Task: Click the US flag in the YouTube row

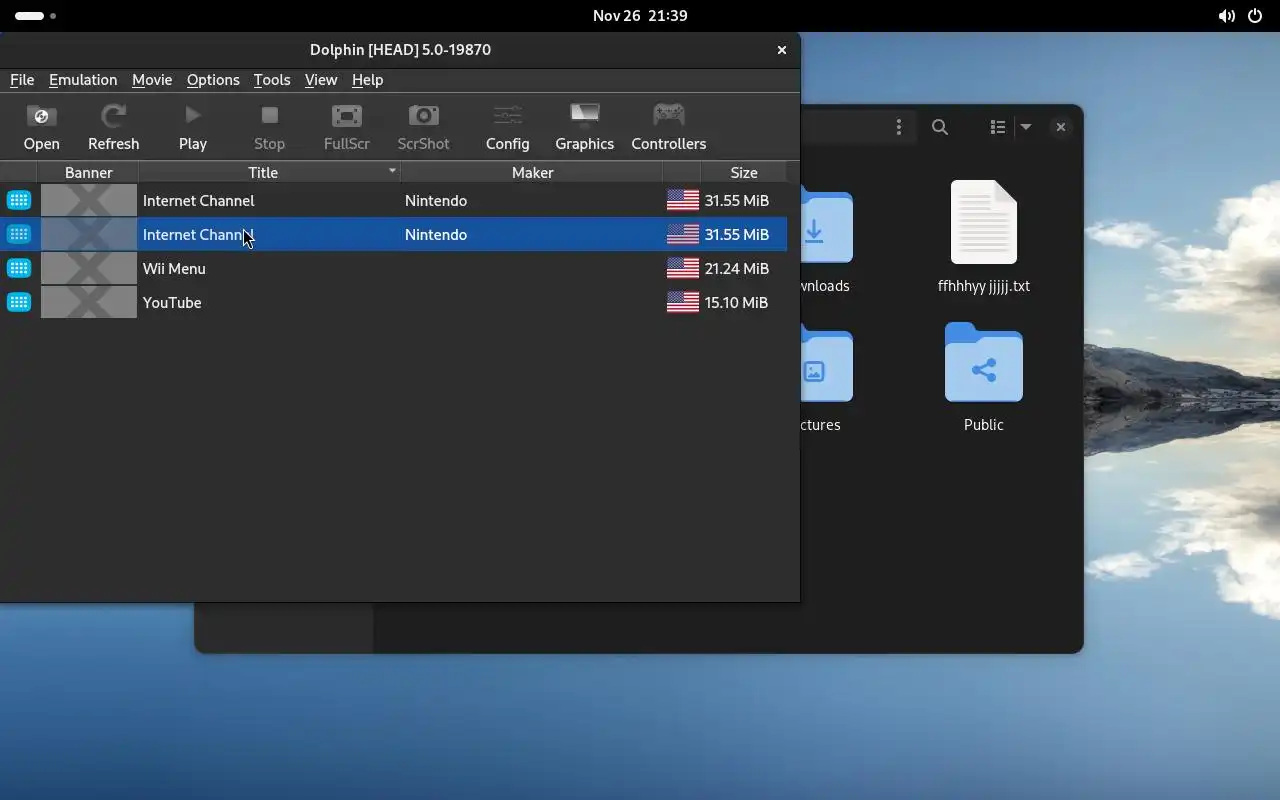Action: click(x=682, y=302)
